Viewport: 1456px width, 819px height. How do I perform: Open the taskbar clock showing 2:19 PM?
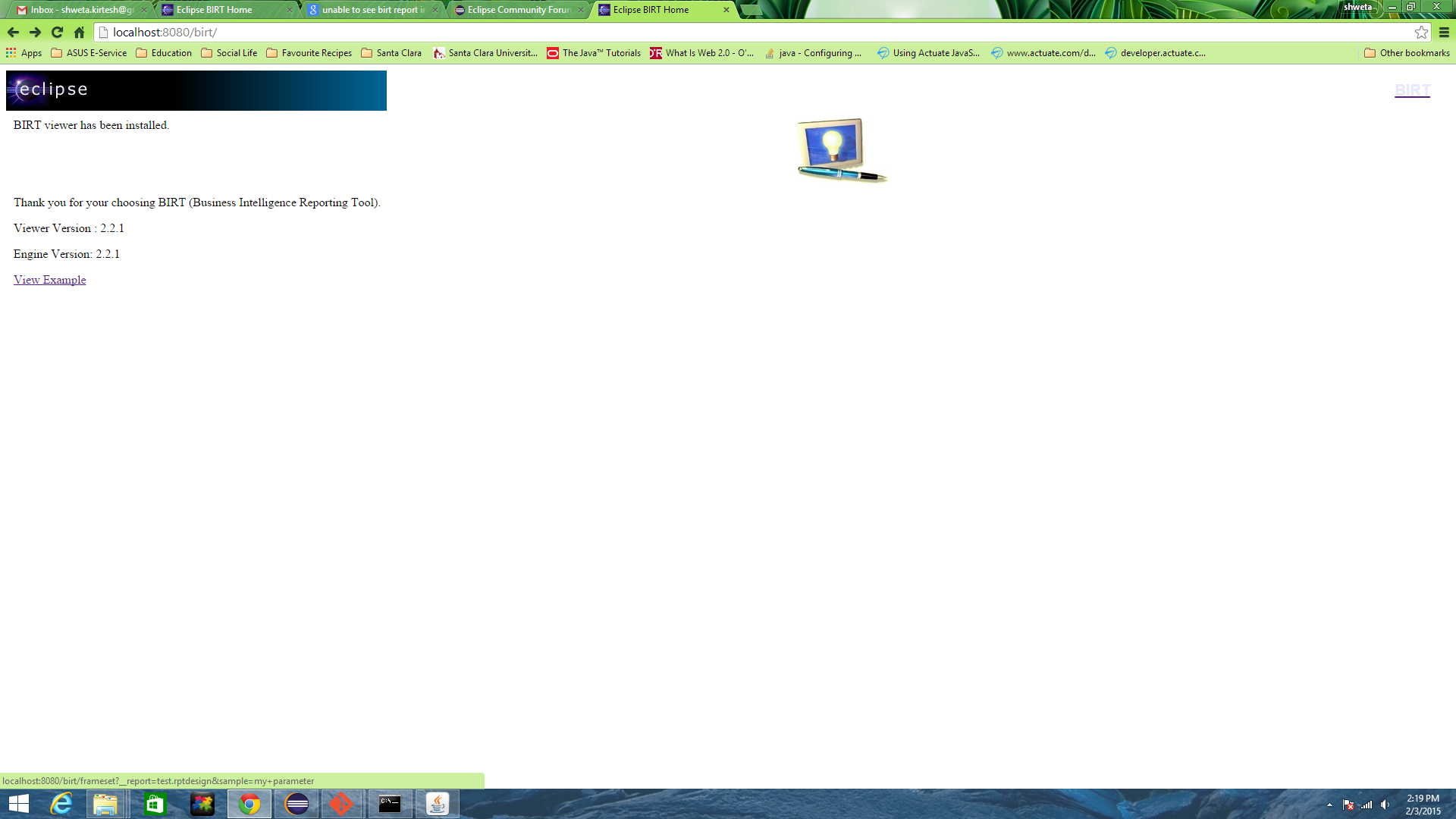point(1423,805)
